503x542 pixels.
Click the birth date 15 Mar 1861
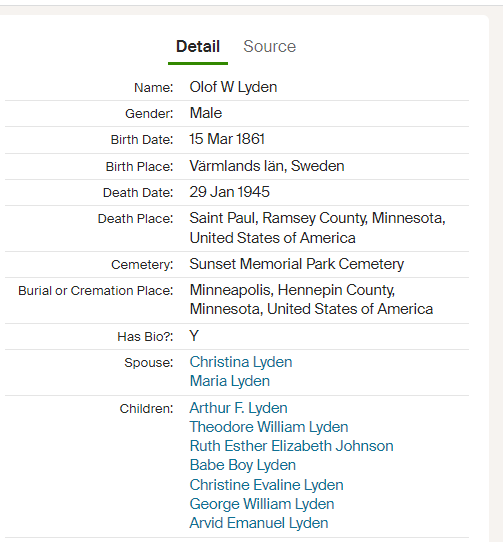tap(227, 139)
